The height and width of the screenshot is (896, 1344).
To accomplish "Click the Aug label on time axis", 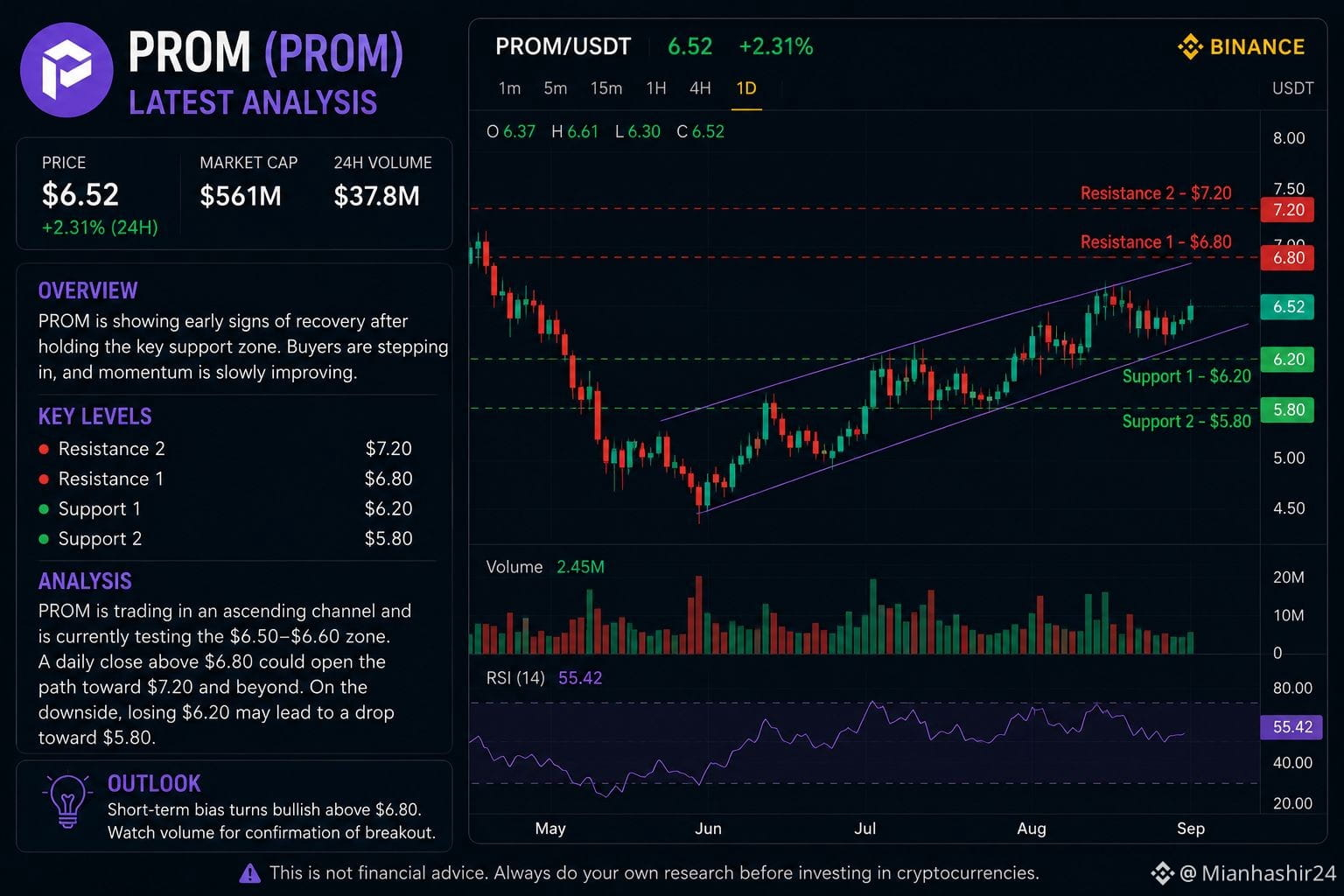I will pos(1032,829).
